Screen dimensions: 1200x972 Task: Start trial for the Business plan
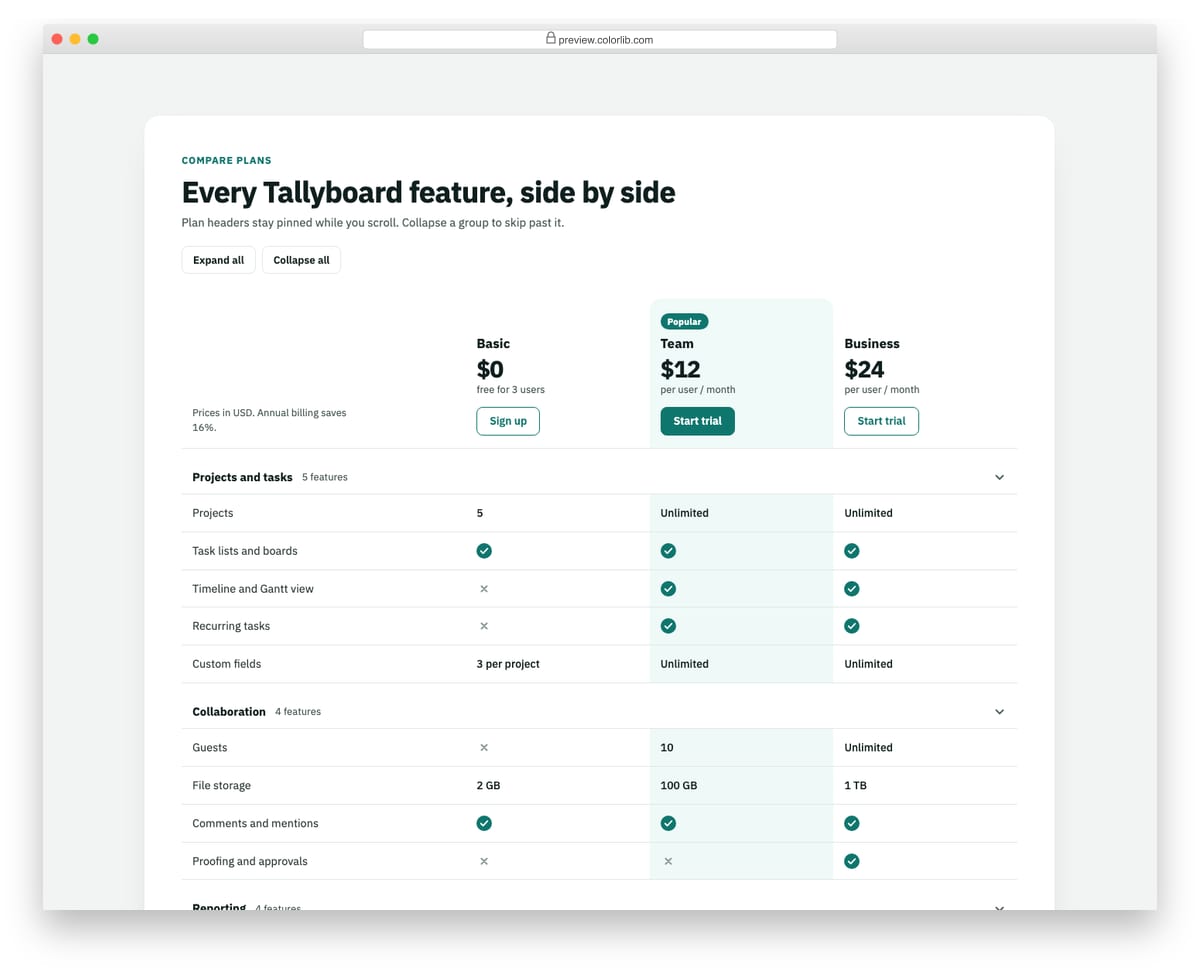881,421
